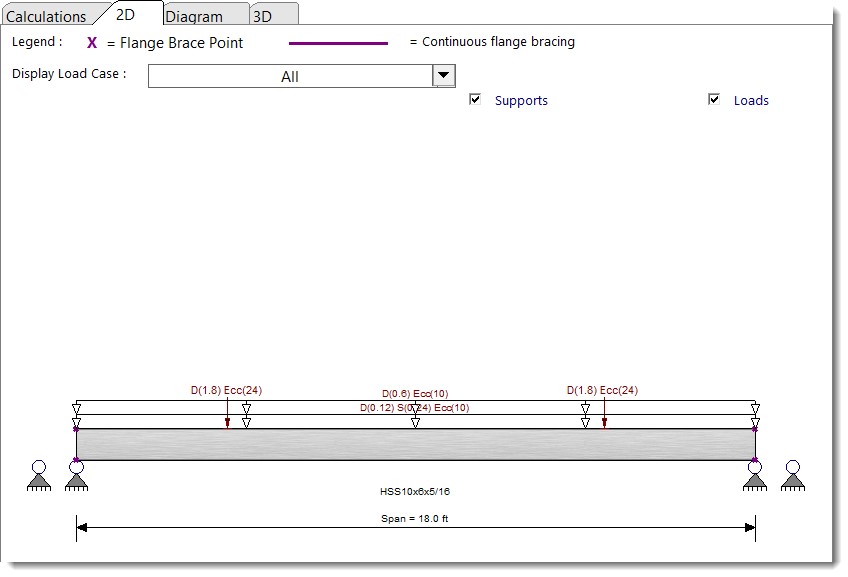Image resolution: width=848 pixels, height=577 pixels.
Task: Click the gray beam body in the diagram
Action: [x=415, y=445]
